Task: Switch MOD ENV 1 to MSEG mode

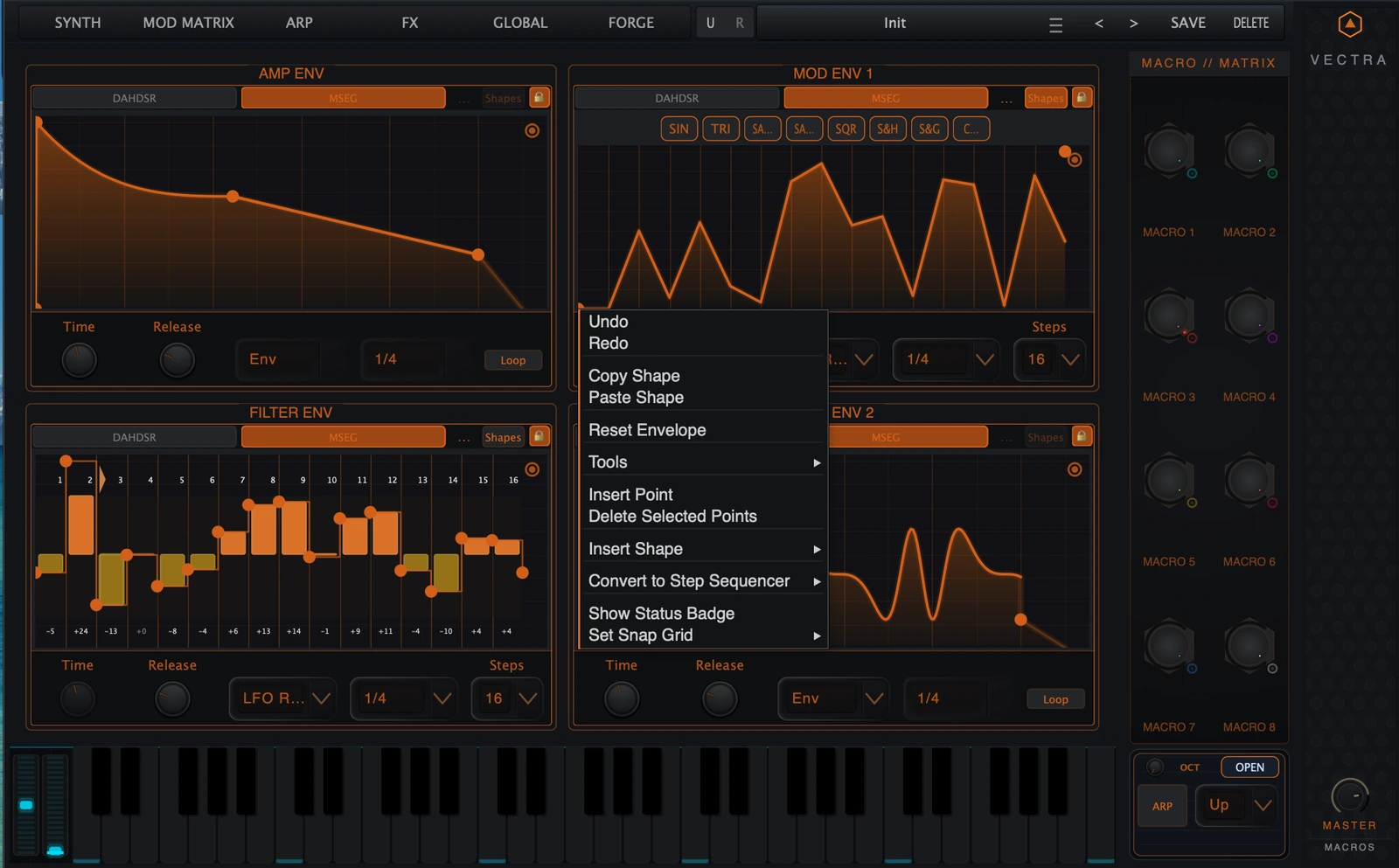Action: pyautogui.click(x=886, y=98)
